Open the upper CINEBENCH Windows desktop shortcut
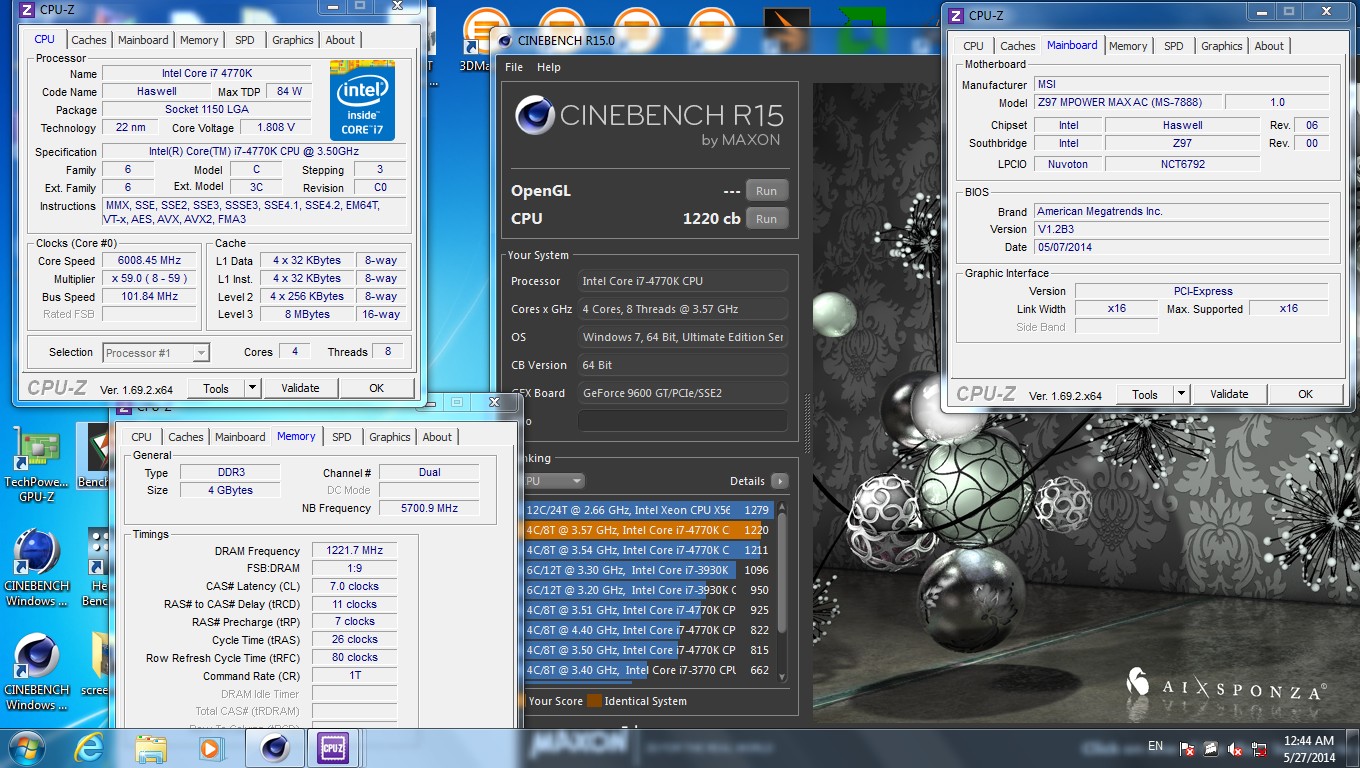Image resolution: width=1360 pixels, height=768 pixels. tap(36, 566)
